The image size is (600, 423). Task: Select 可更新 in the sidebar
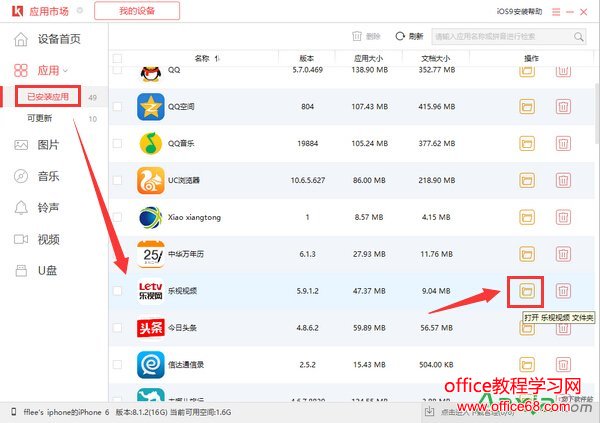click(x=39, y=118)
